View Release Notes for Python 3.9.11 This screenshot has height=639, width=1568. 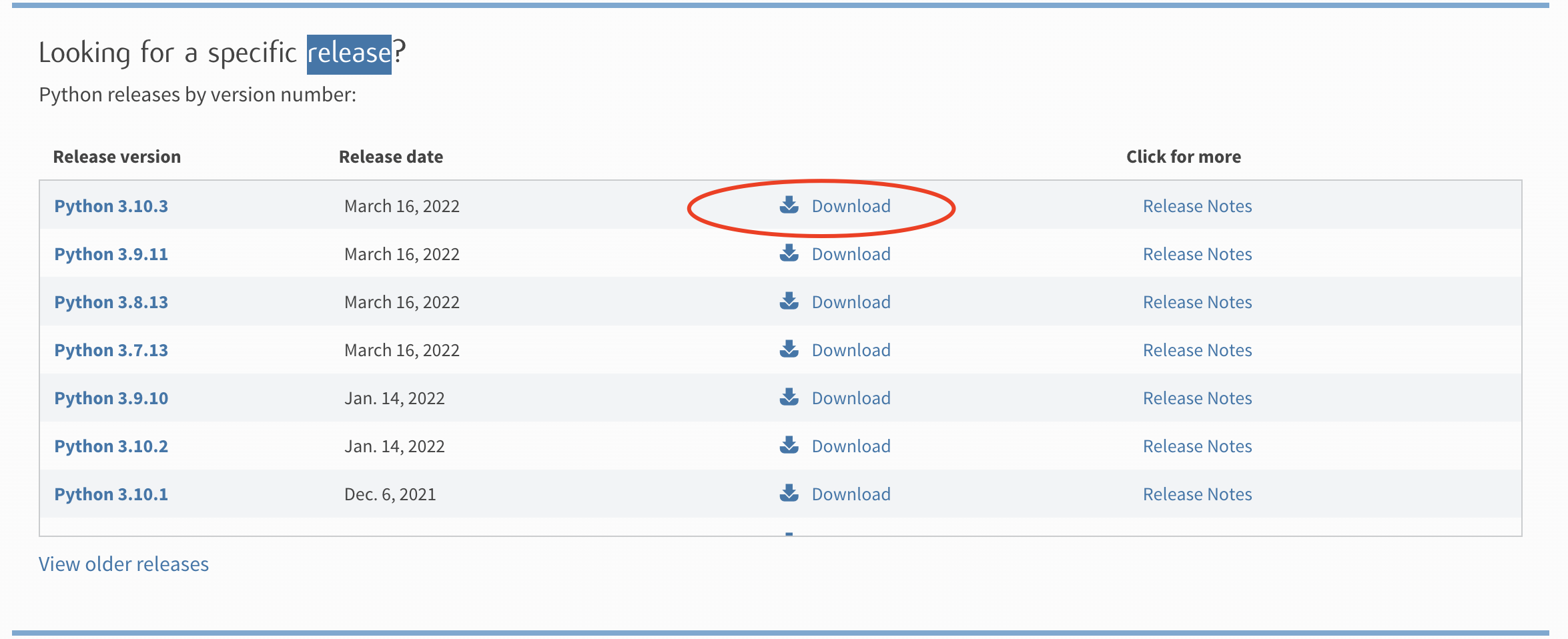[x=1198, y=254]
